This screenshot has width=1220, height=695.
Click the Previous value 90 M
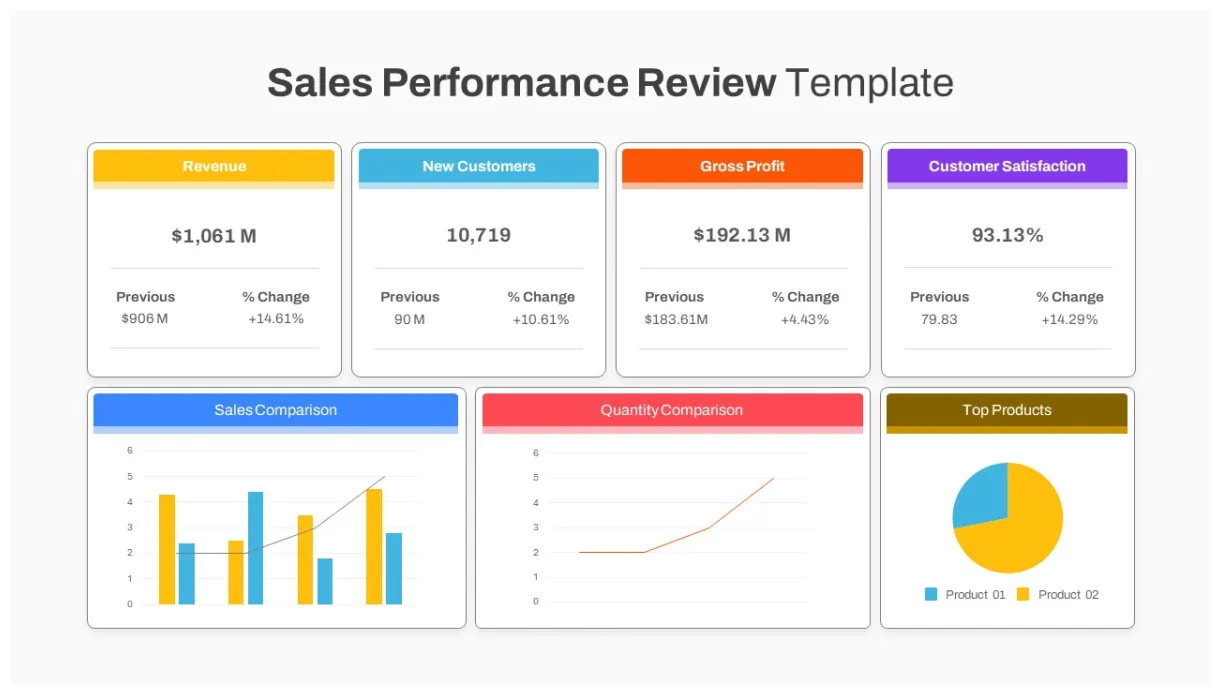coord(410,319)
